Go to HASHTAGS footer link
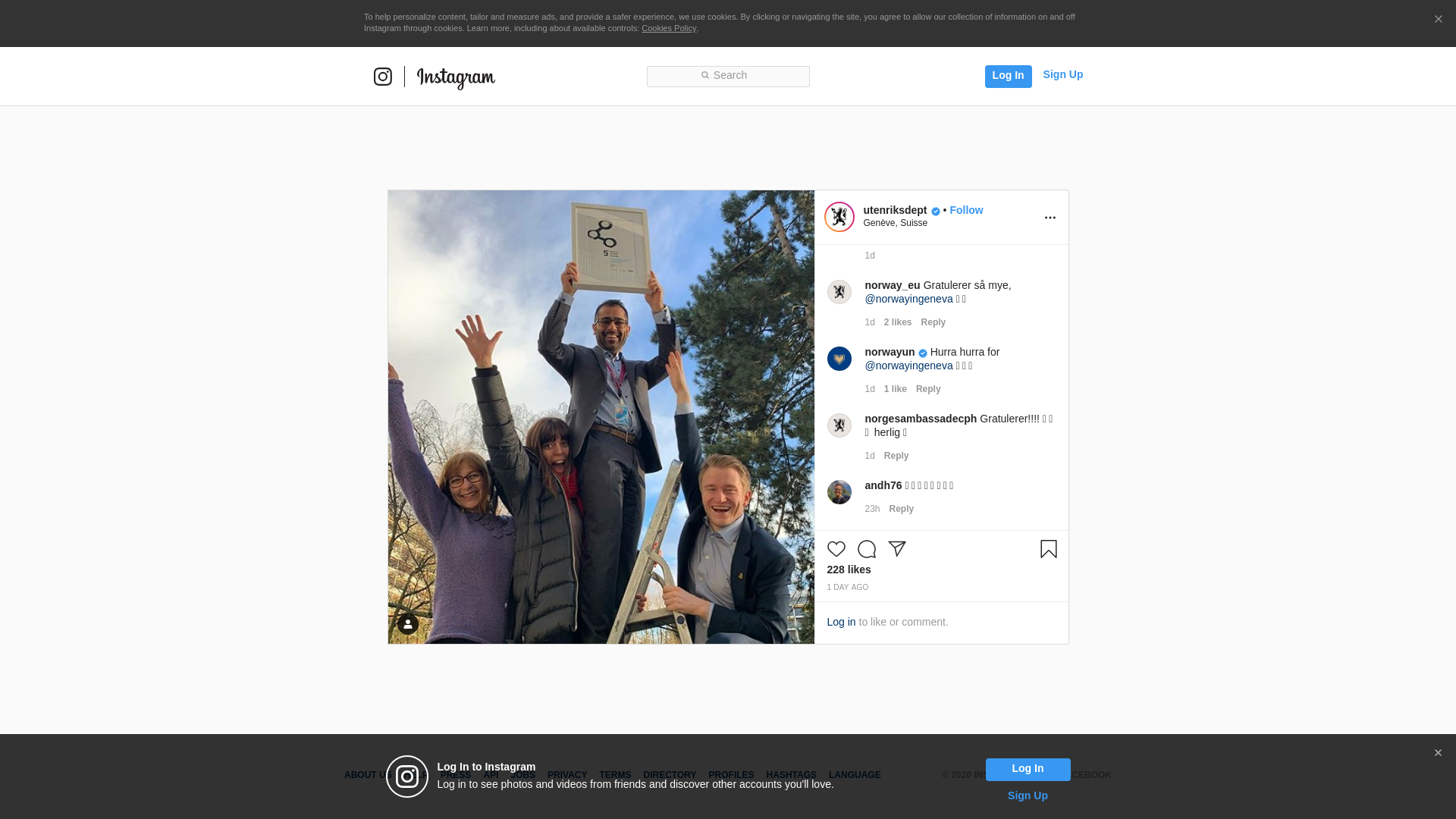 791,775
